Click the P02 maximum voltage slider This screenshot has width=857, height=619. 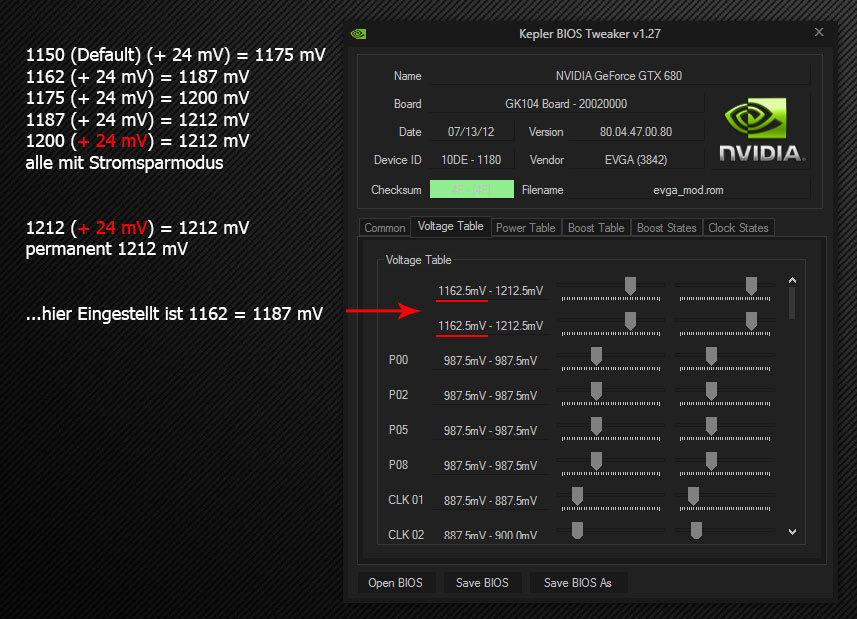click(711, 391)
